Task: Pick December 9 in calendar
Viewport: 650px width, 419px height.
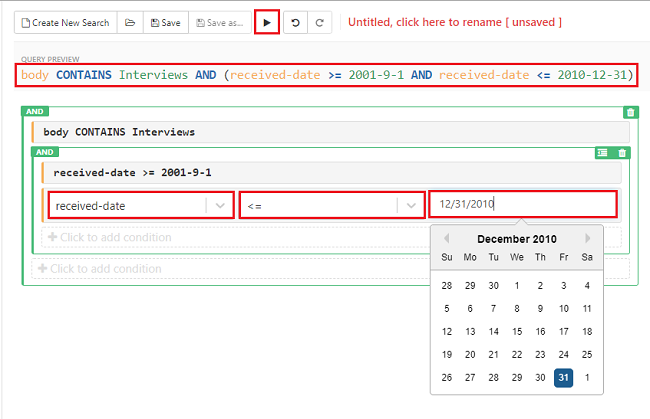Action: pyautogui.click(x=540, y=309)
